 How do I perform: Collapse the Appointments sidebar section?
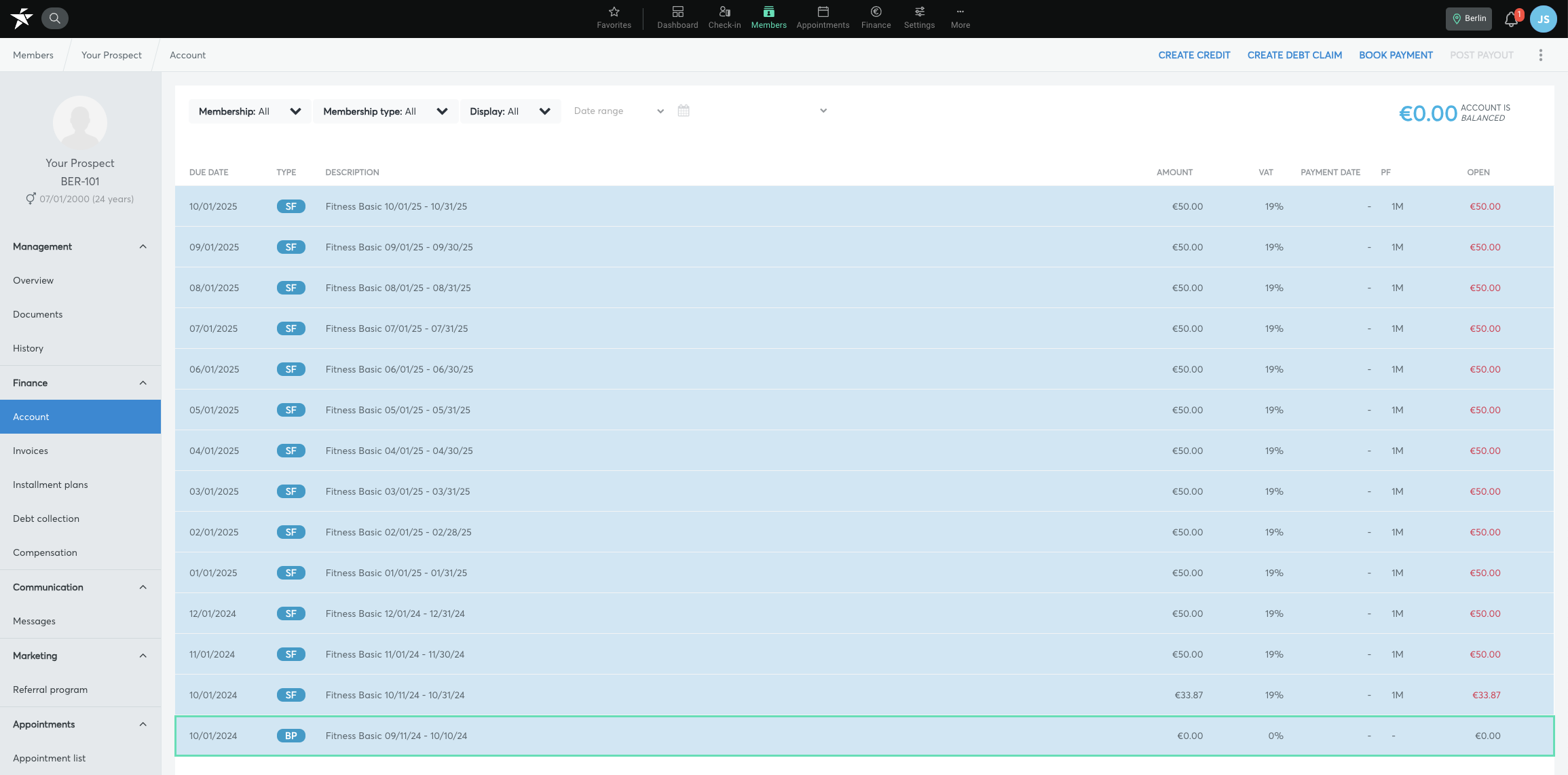80,724
